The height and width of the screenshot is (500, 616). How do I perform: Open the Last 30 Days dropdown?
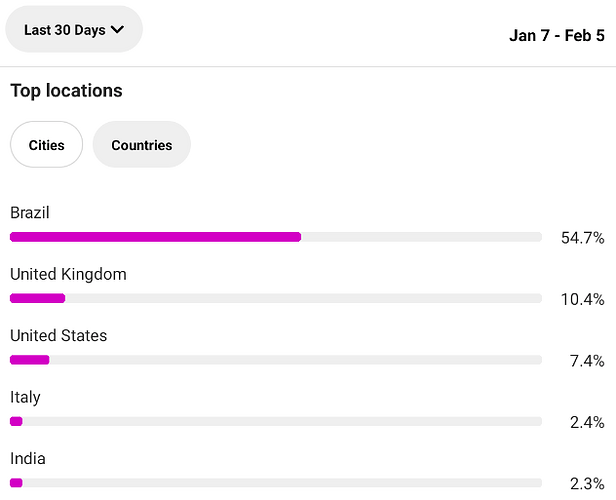74,29
